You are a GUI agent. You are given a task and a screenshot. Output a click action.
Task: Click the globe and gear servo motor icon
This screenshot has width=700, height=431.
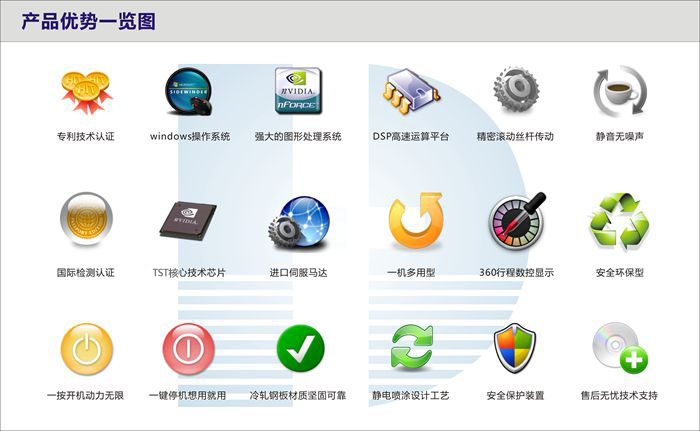pos(297,221)
